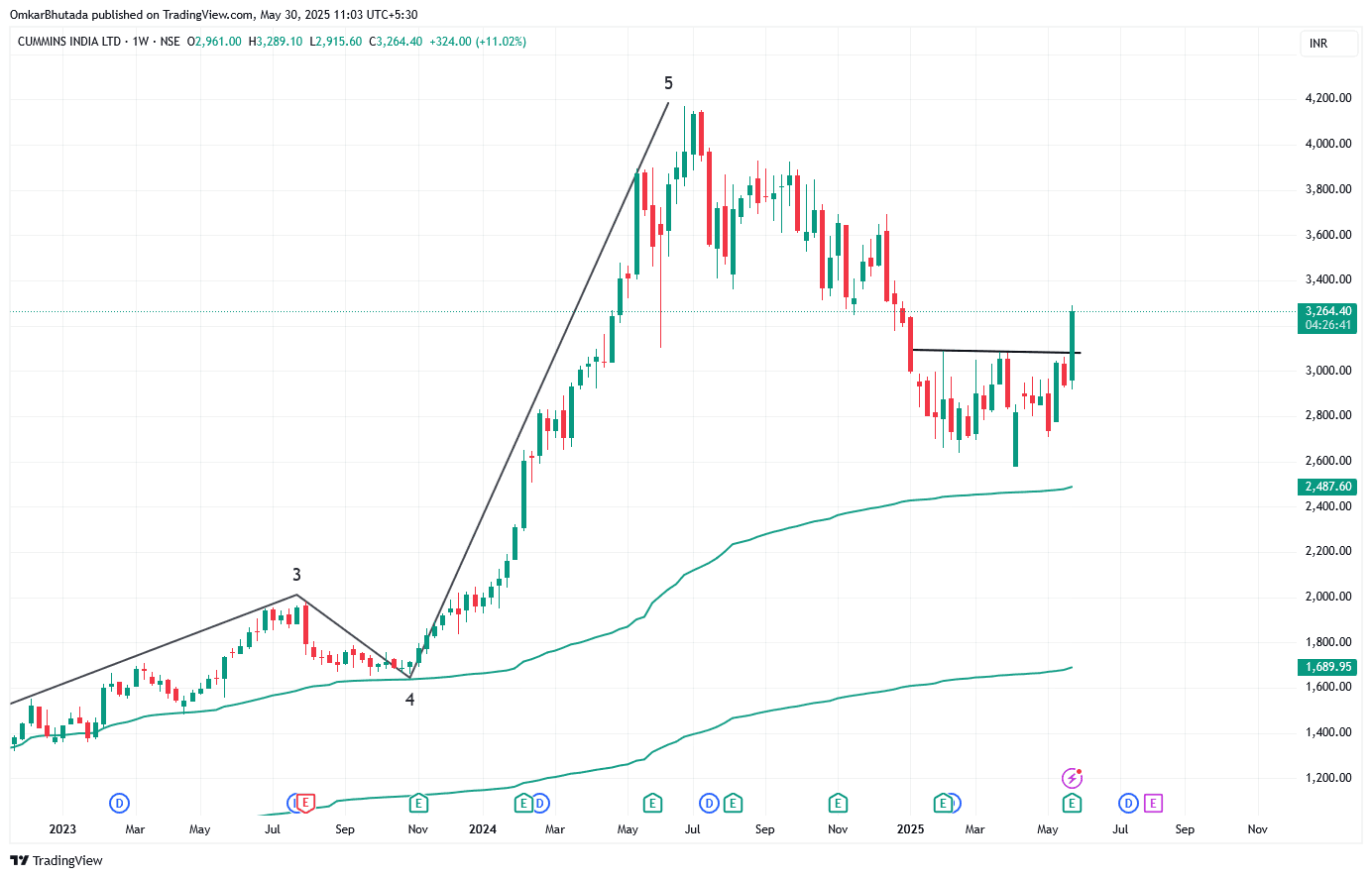Open the green earnings marker near February 2024

(x=523, y=803)
